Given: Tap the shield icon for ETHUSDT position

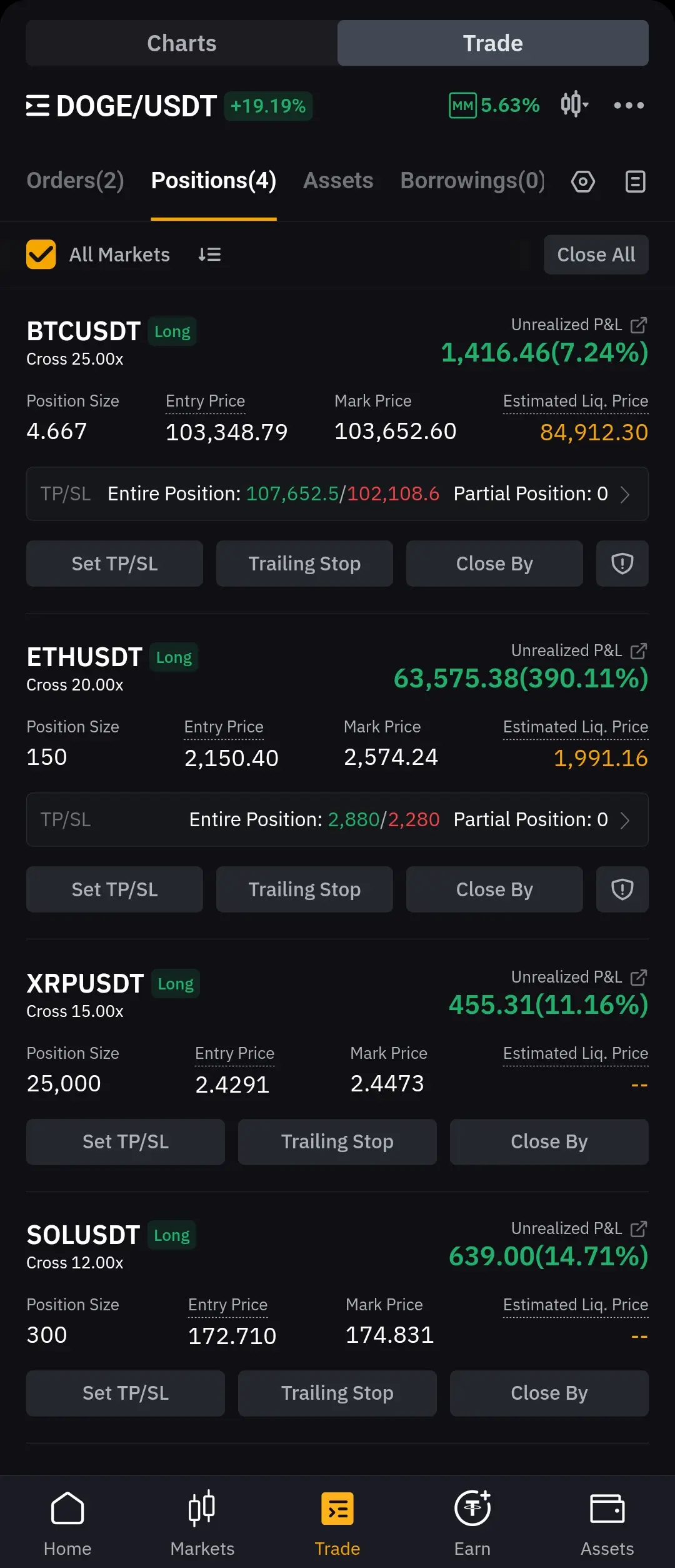Looking at the screenshot, I should (622, 889).
